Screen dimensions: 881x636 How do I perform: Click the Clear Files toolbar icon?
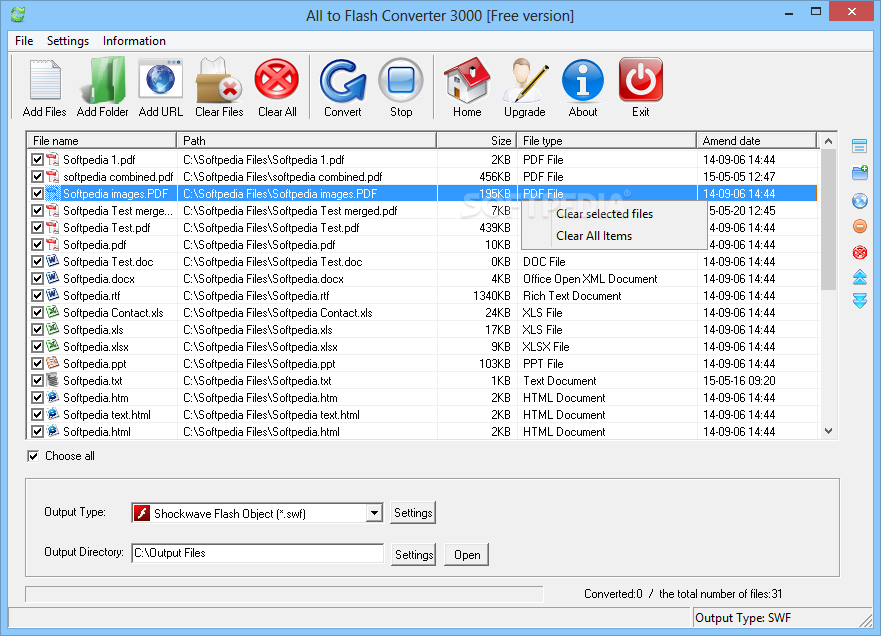click(219, 80)
